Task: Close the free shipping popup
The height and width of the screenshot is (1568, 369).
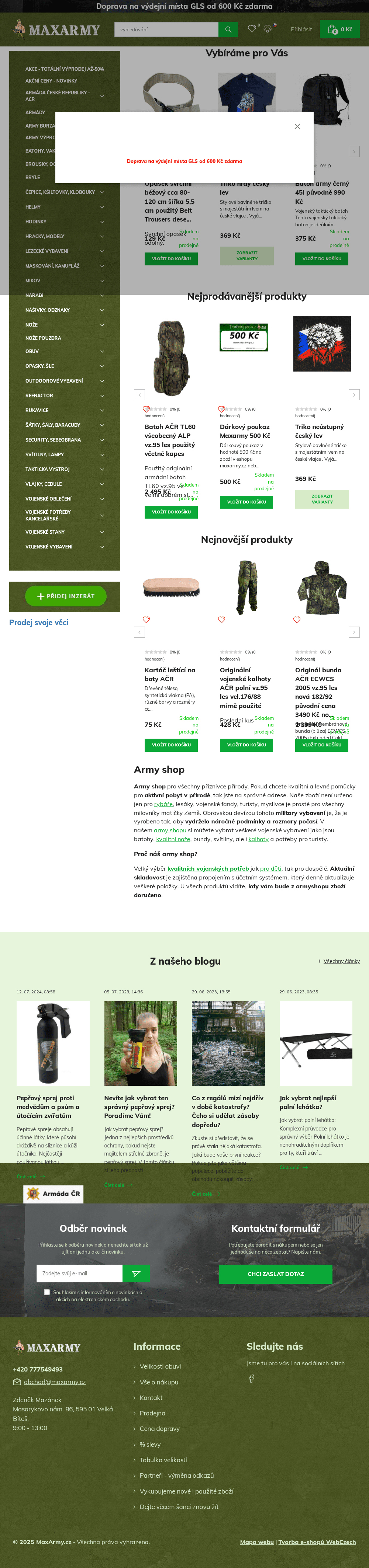Action: 297,126
